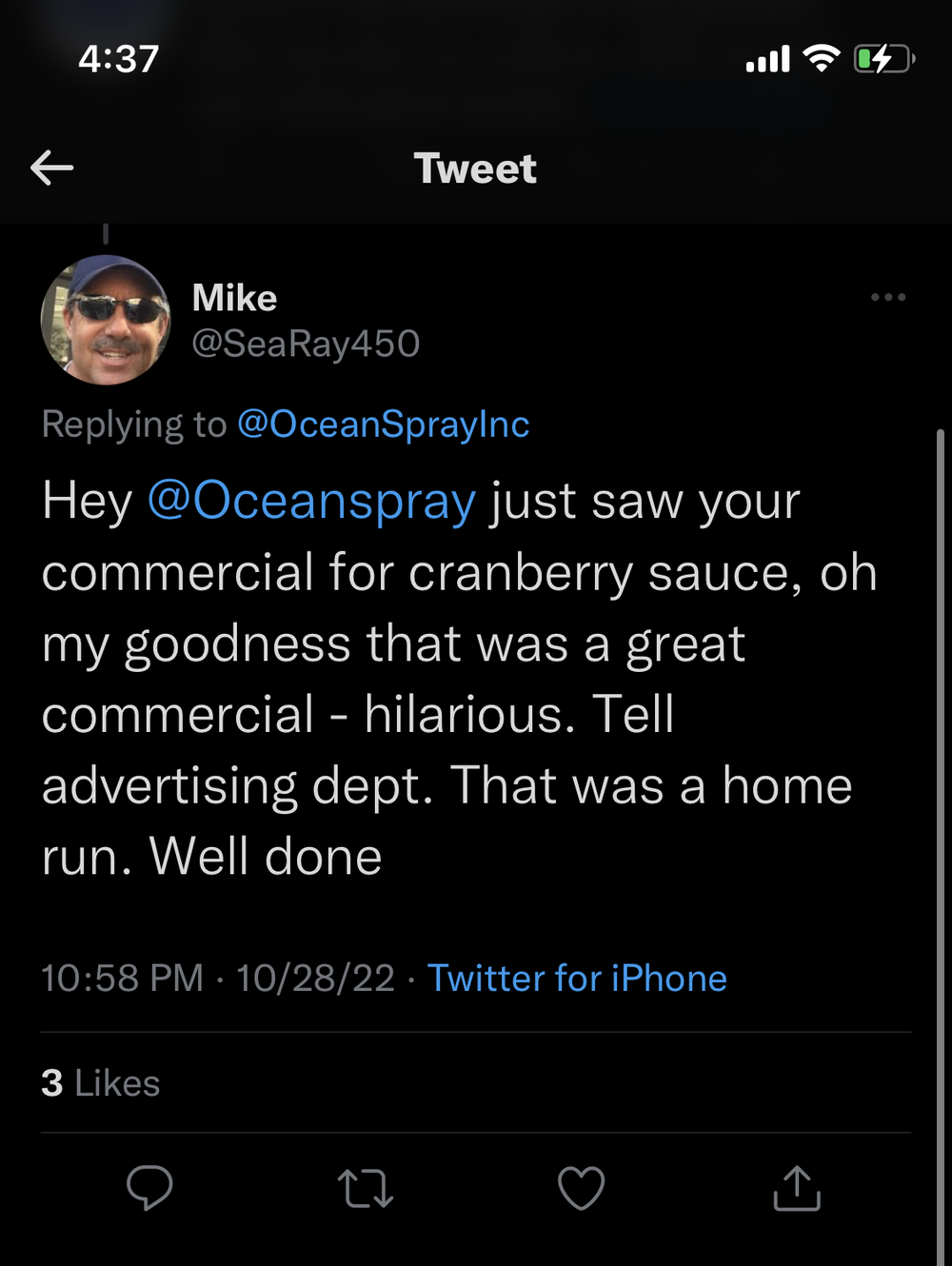952x1266 pixels.
Task: Open the three-dot more options menu
Action: [x=887, y=298]
